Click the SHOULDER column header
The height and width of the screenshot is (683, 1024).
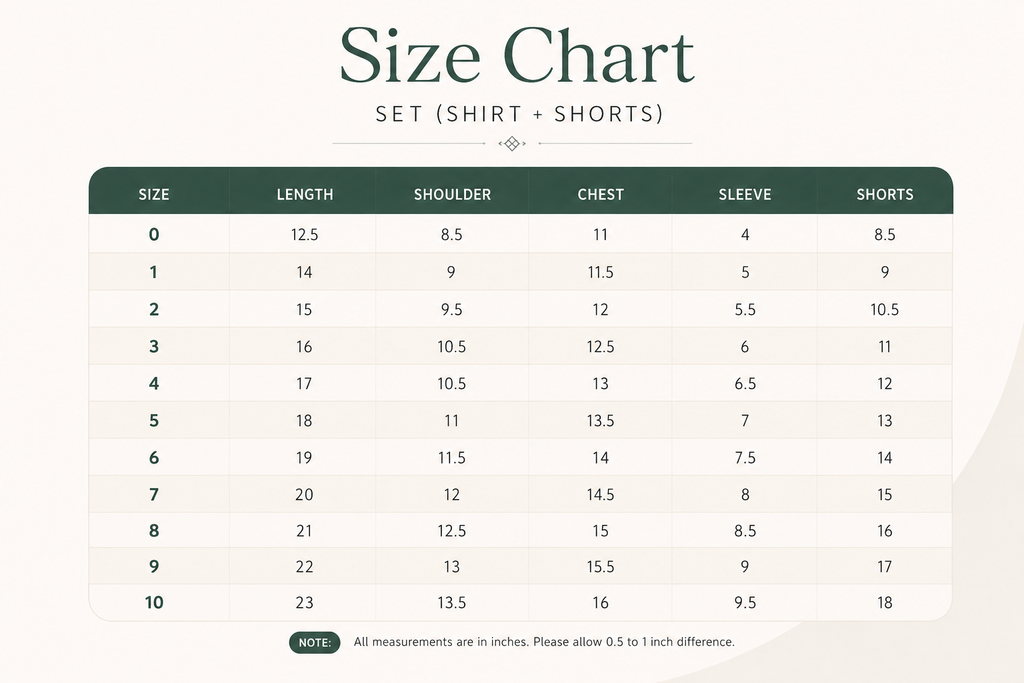(x=453, y=195)
